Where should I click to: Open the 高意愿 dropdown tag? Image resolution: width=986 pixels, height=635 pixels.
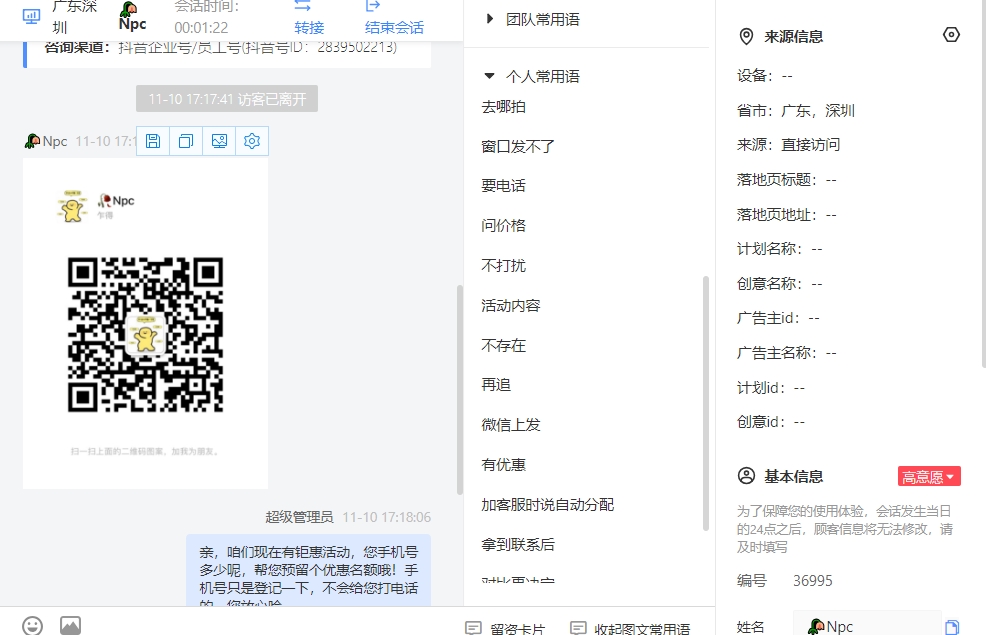point(929,477)
